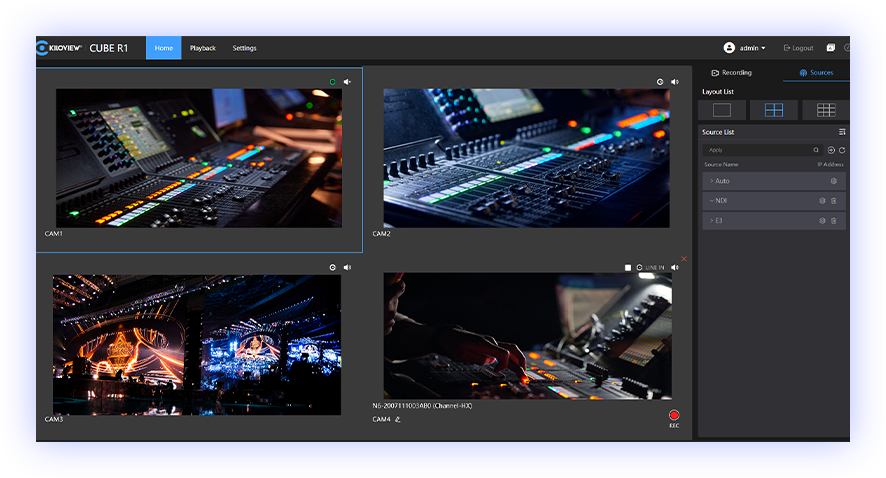The height and width of the screenshot is (478, 886).
Task: Refresh the Source List
Action: (842, 150)
